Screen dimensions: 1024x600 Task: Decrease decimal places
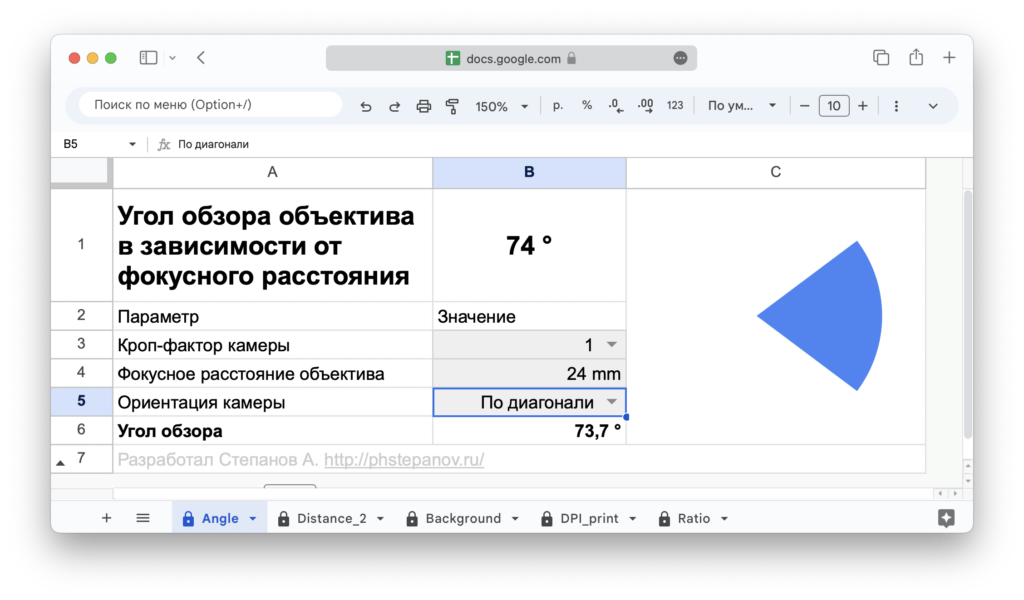(x=616, y=106)
